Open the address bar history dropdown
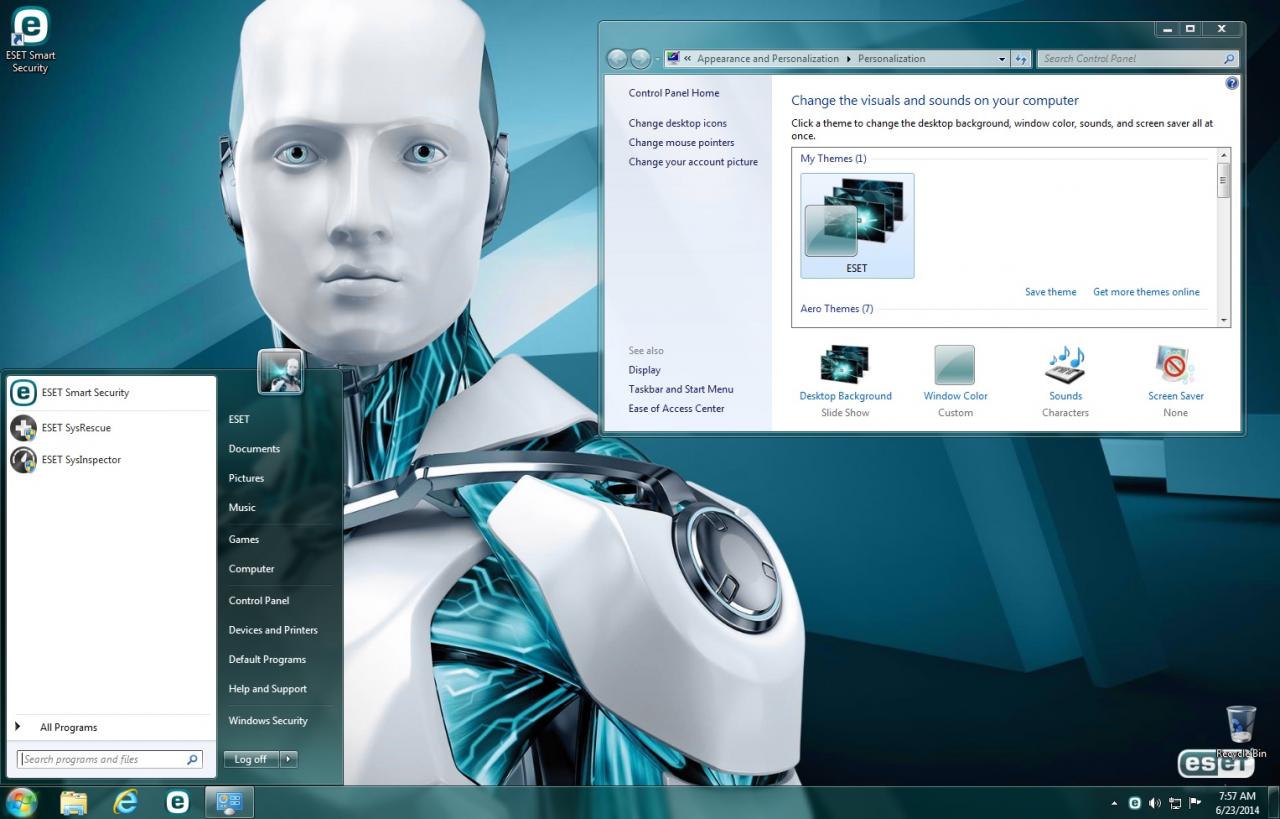 (x=1002, y=59)
